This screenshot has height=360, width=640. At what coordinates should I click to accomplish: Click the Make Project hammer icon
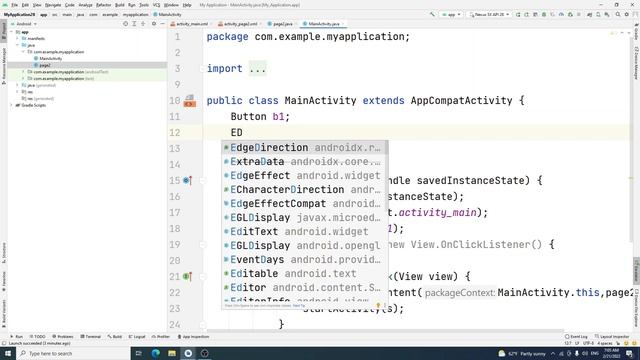coord(432,15)
